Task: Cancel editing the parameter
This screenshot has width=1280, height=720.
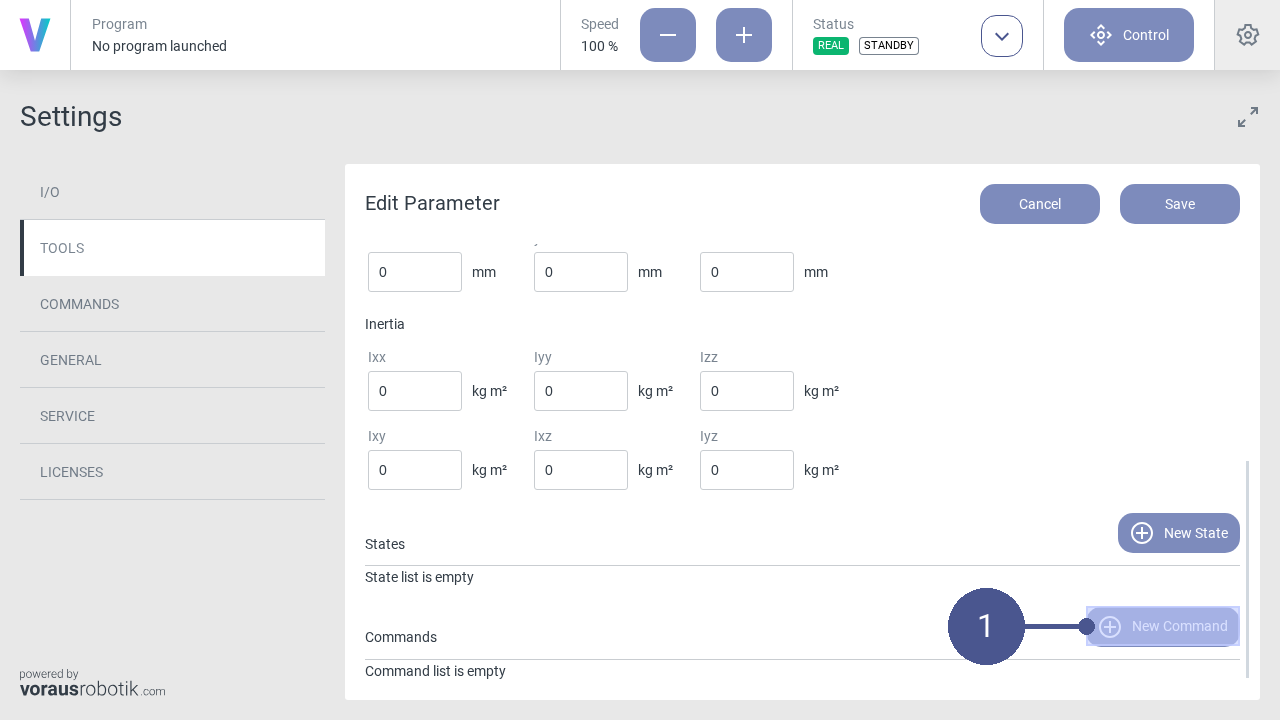Action: [x=1039, y=204]
